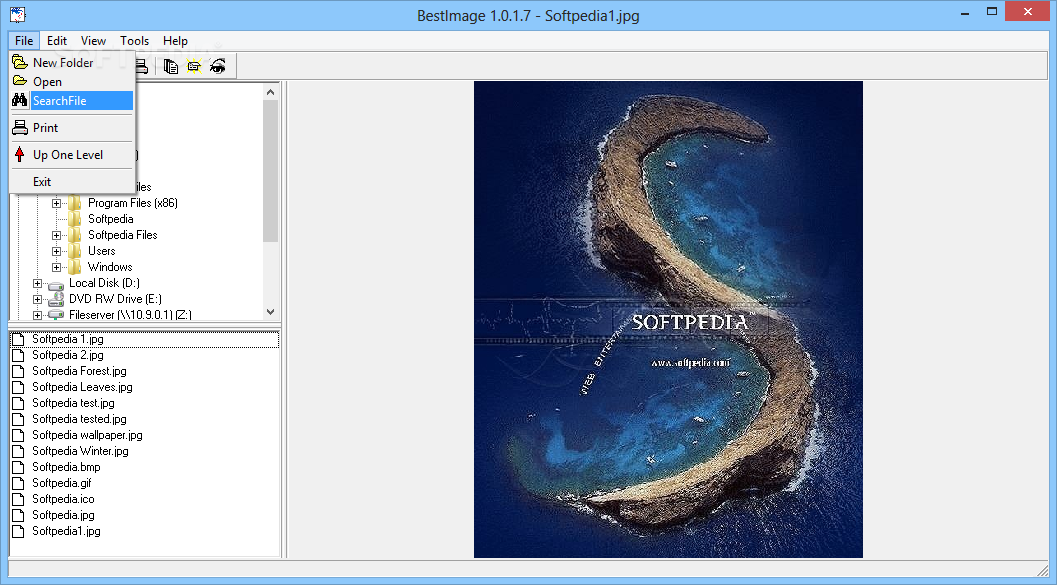This screenshot has width=1057, height=585.
Task: Expand the DVD RW Drive (E:) node
Action: tap(38, 299)
